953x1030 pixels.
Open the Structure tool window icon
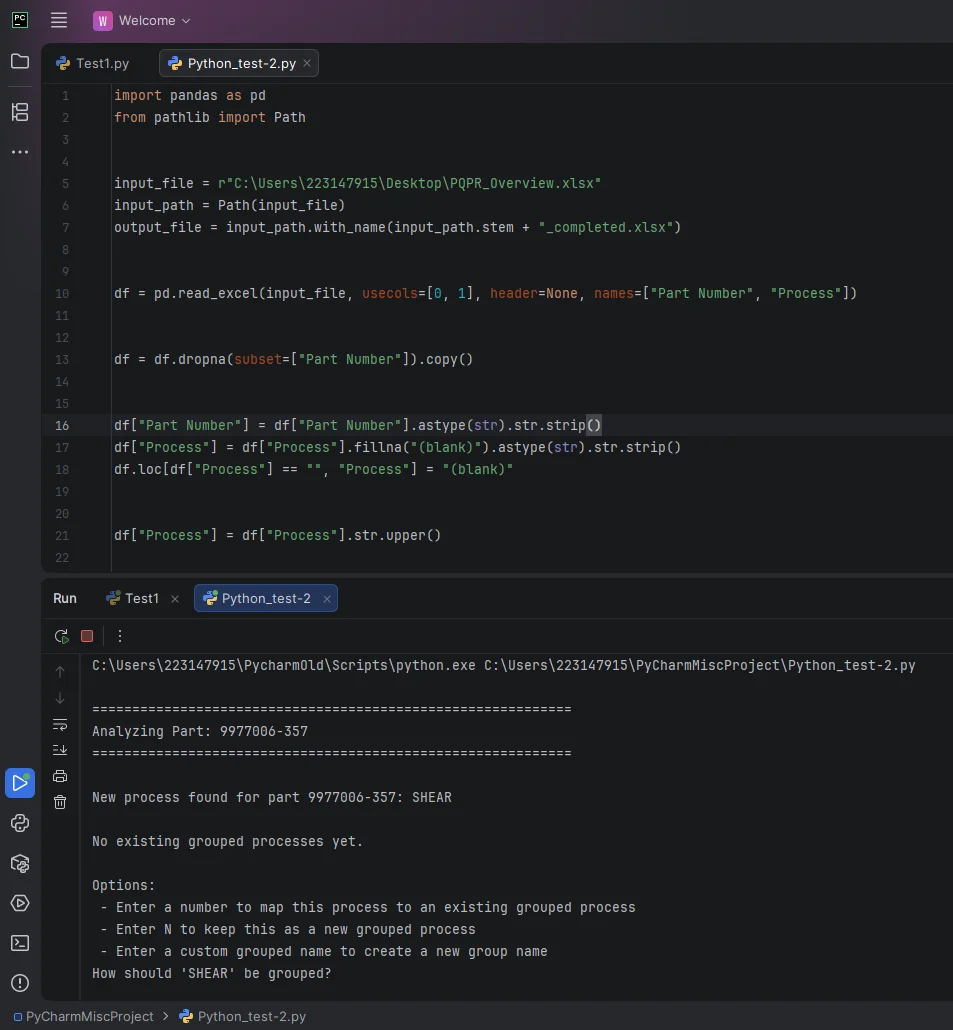[x=20, y=112]
